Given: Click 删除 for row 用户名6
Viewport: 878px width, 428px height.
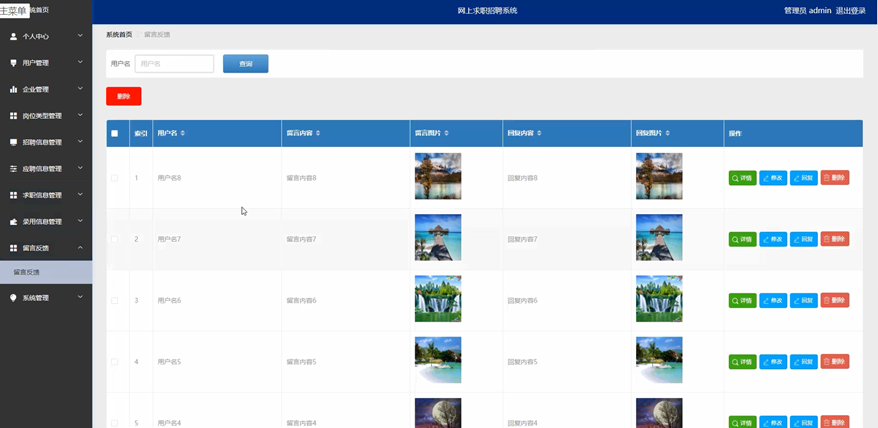Looking at the screenshot, I should pyautogui.click(x=835, y=300).
